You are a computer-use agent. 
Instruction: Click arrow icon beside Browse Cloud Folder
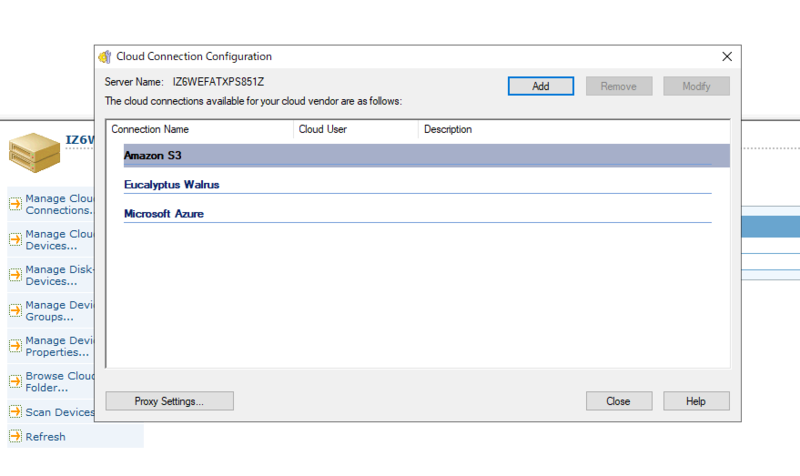15,381
